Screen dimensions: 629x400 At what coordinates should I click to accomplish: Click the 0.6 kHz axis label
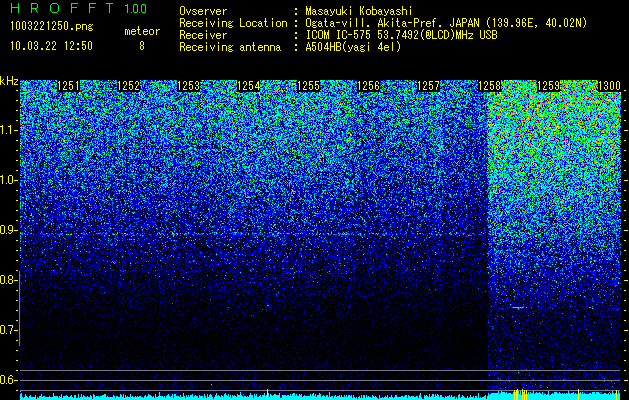(x=8, y=380)
